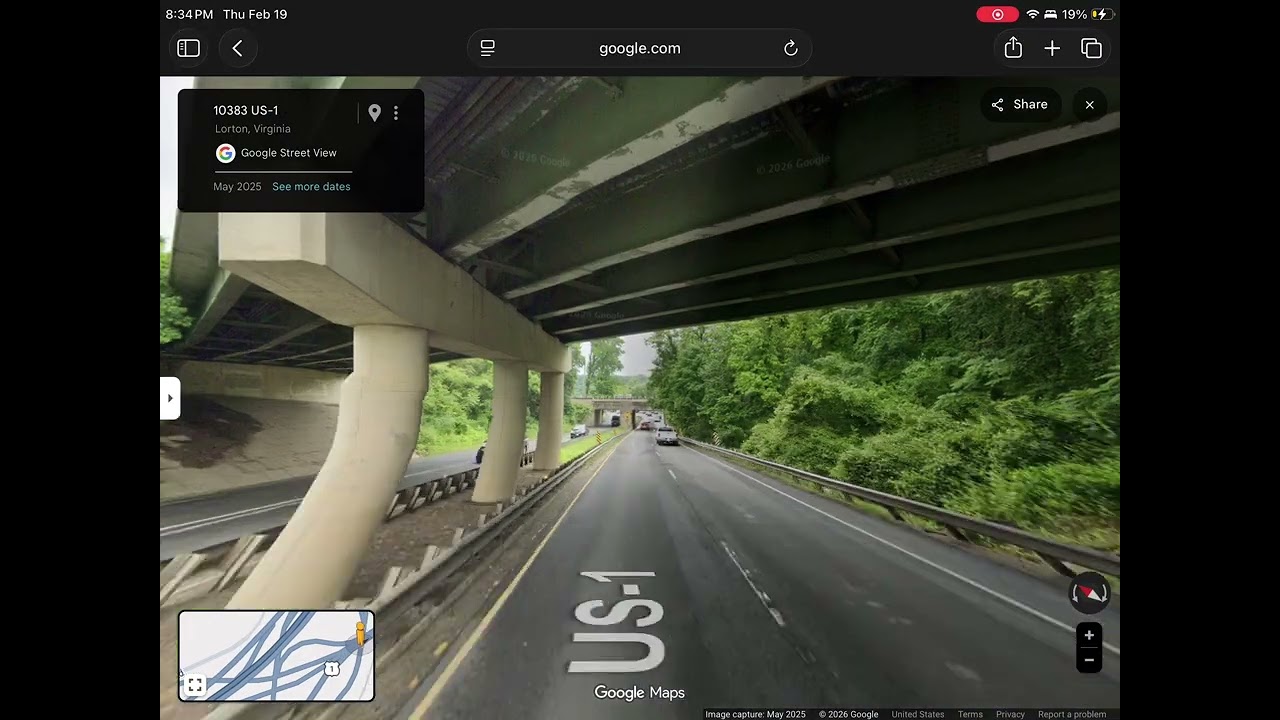The width and height of the screenshot is (1280, 720).
Task: Click the Pegman marker on minimap
Action: pyautogui.click(x=361, y=633)
